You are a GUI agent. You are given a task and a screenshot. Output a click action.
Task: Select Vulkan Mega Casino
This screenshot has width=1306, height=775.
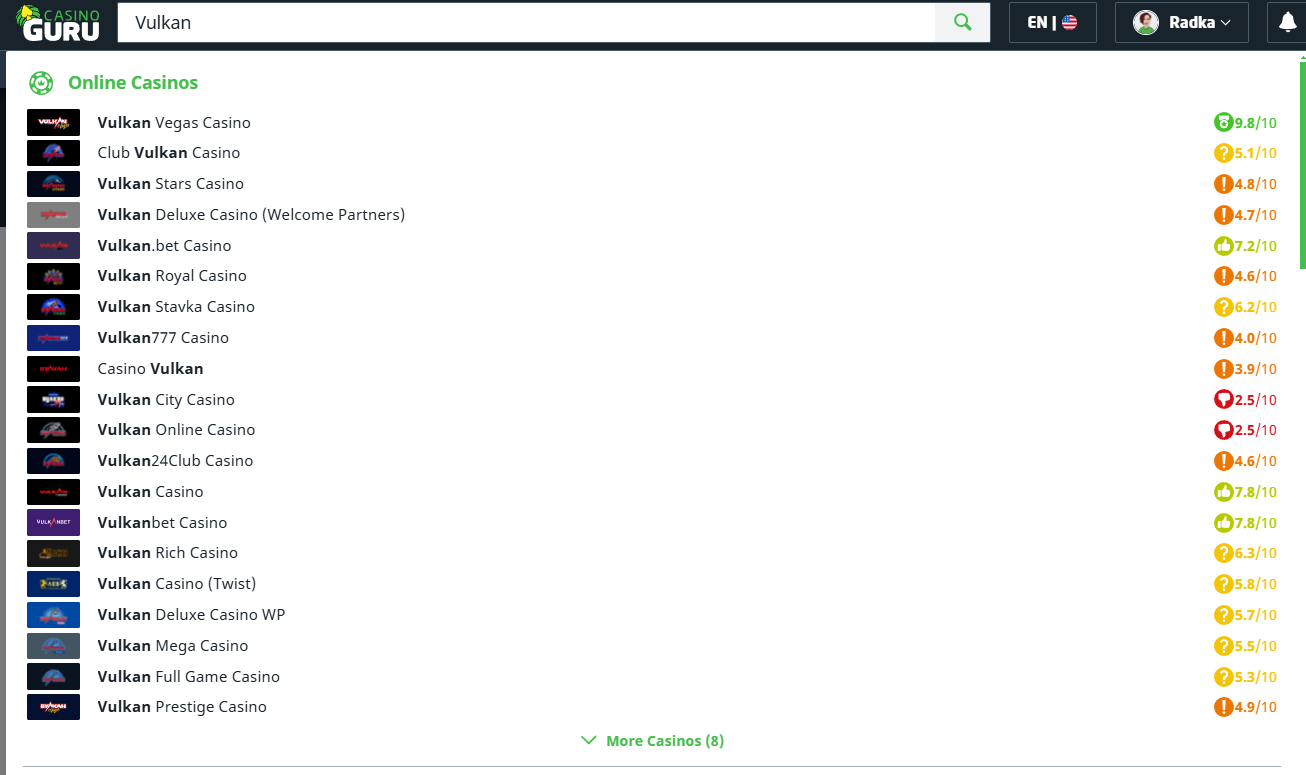(x=173, y=646)
